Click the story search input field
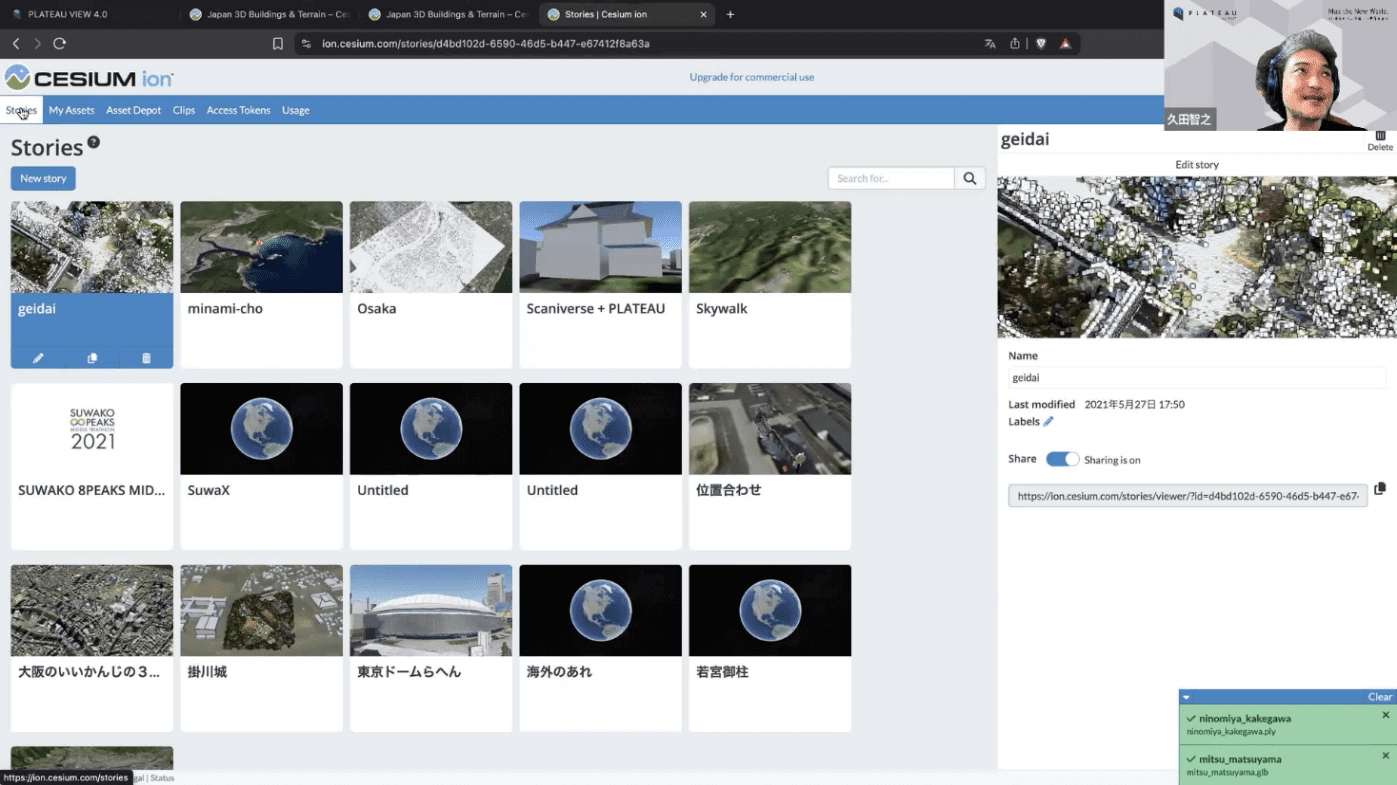This screenshot has height=785, width=1397. point(890,178)
